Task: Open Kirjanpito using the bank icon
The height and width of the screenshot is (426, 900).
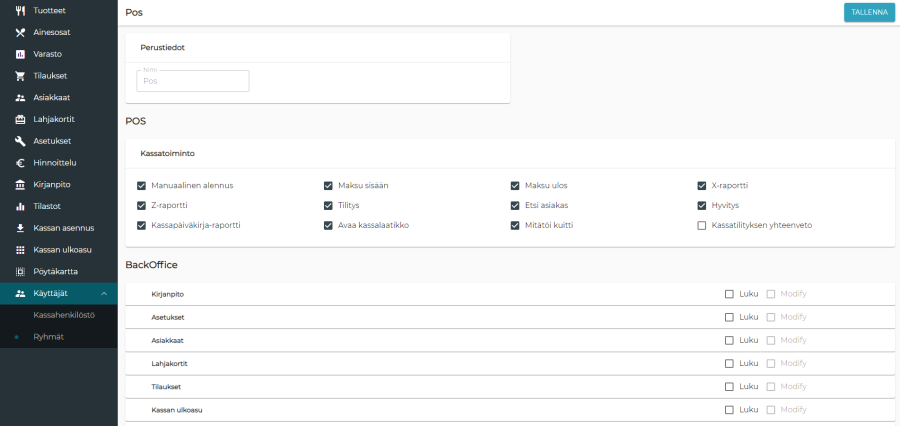Action: [x=20, y=185]
